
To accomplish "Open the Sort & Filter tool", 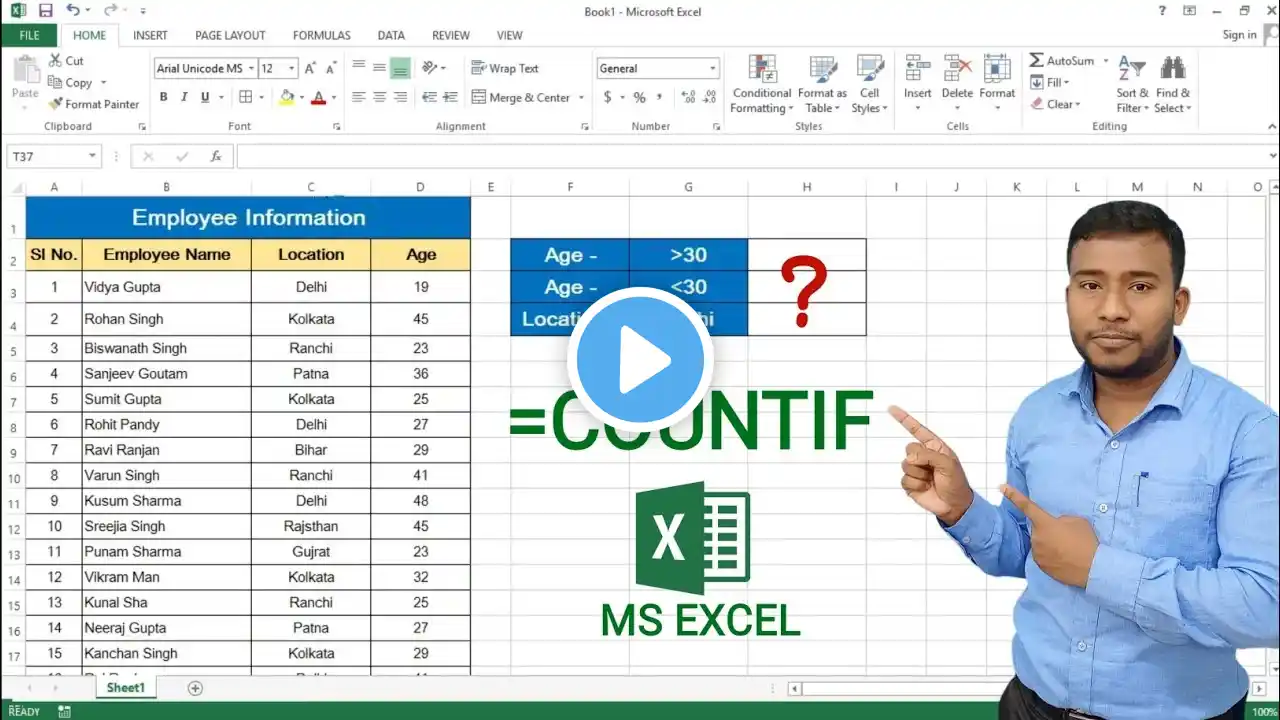I will (x=1132, y=84).
